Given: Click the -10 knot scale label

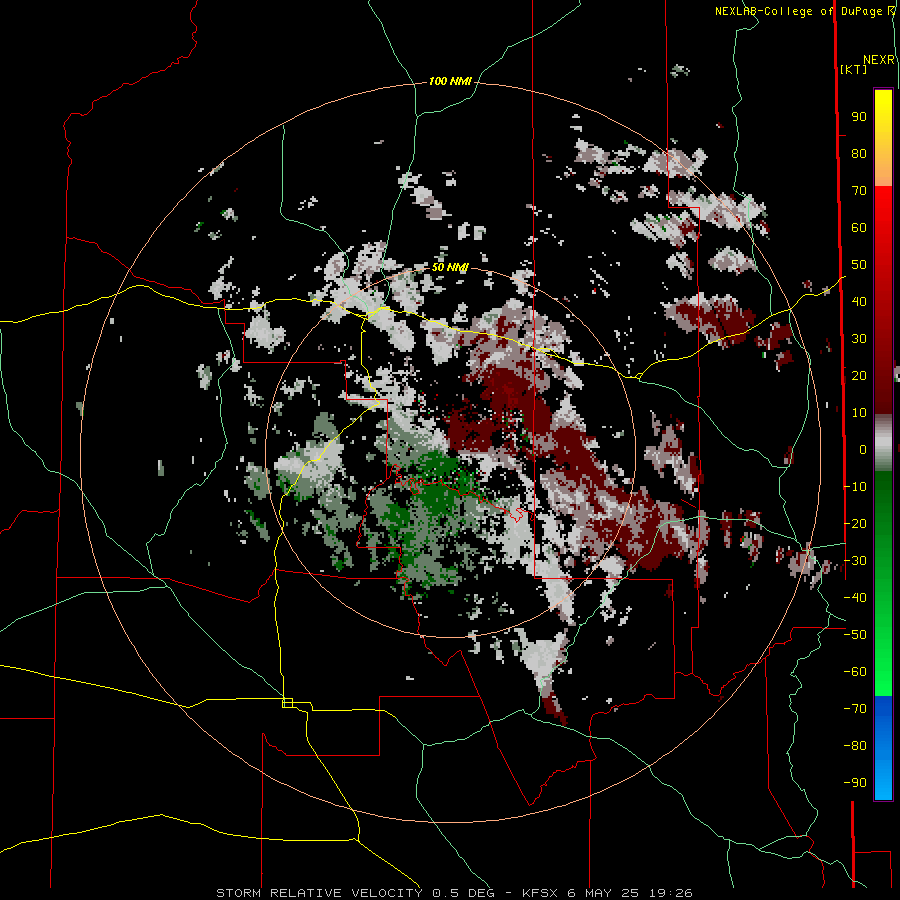Looking at the screenshot, I should click(855, 487).
